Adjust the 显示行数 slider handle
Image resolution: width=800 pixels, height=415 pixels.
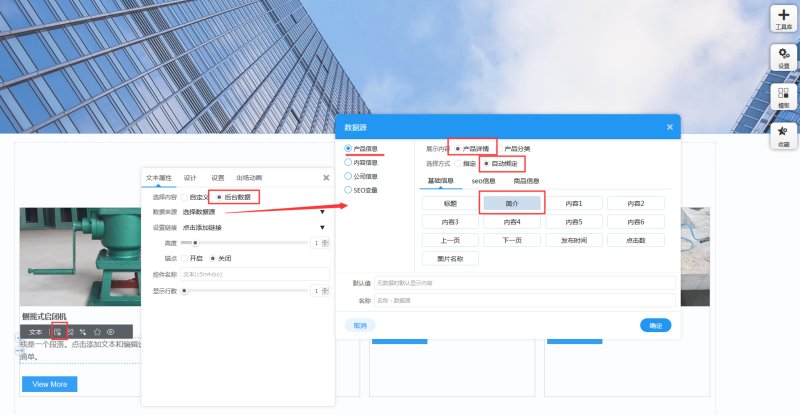(x=185, y=291)
